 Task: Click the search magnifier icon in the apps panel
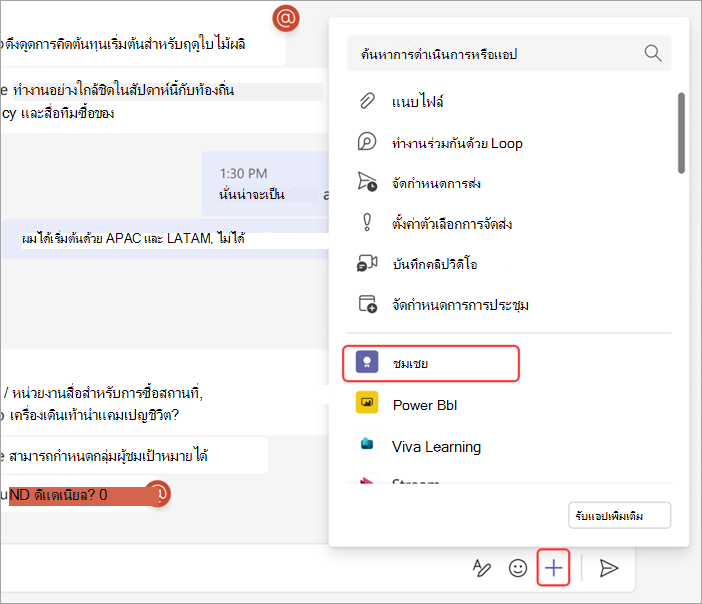[653, 53]
